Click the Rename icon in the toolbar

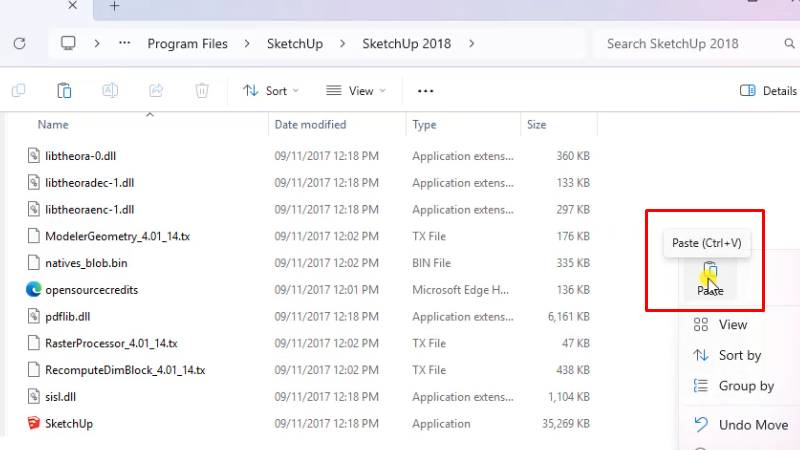click(110, 91)
